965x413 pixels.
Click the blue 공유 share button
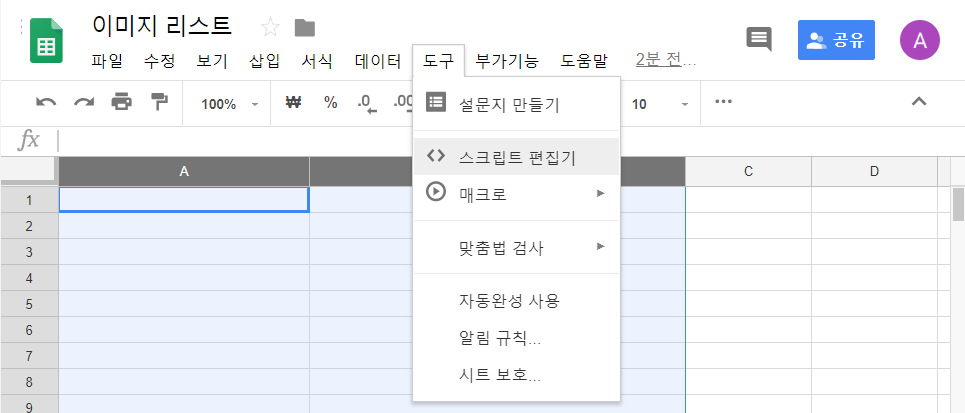click(836, 41)
